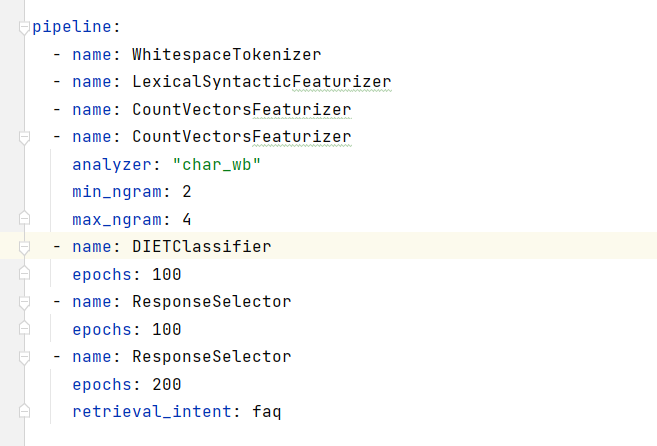The width and height of the screenshot is (657, 446).
Task: Place cursor on the pipeline key
Action: pos(71,27)
